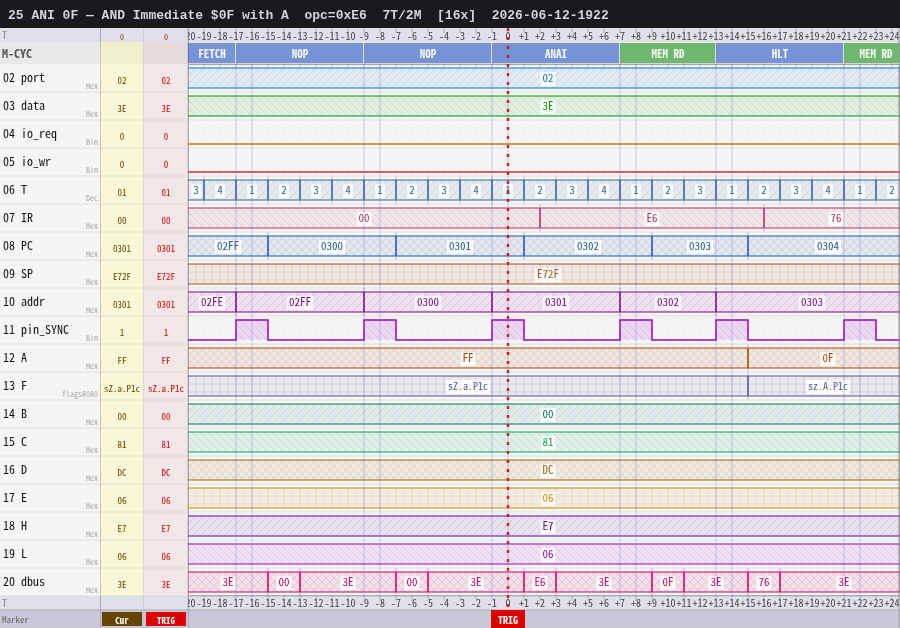Click PC value 0304 in waveform
This screenshot has width=900, height=628.
pyautogui.click(x=828, y=246)
